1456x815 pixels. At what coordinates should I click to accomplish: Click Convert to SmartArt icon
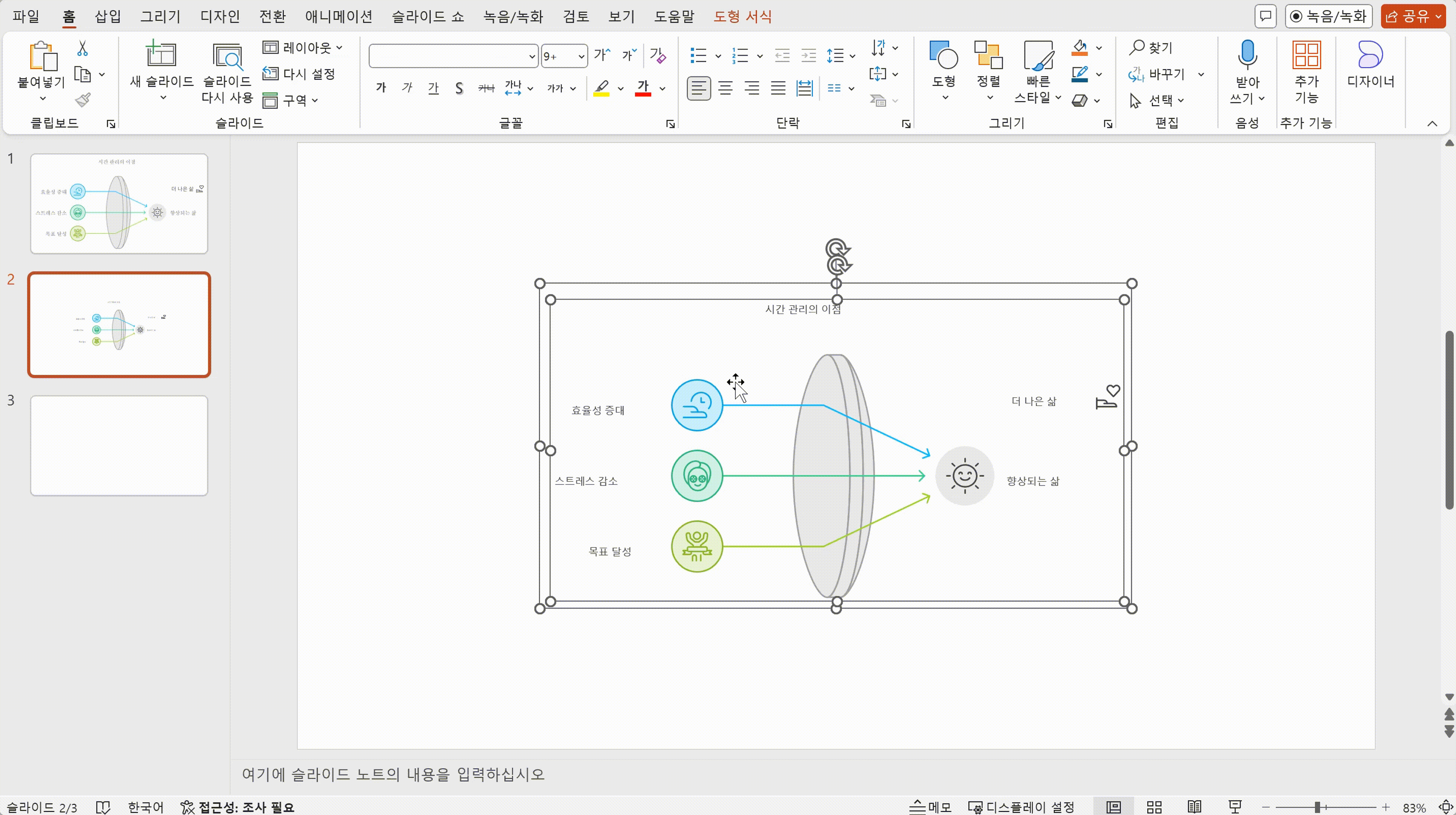click(878, 101)
